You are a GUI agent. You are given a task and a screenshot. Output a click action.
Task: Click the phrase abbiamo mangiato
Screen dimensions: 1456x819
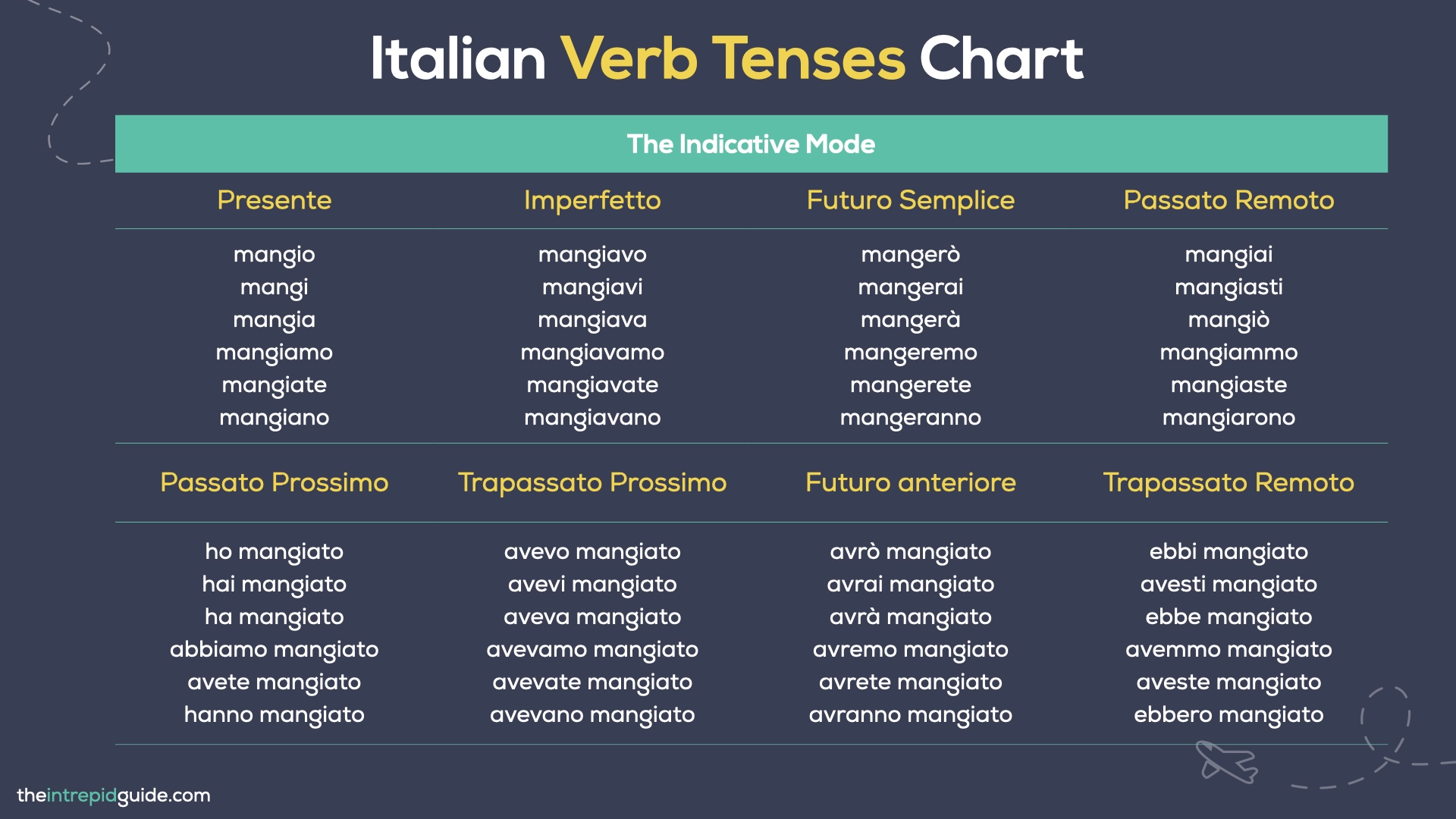(x=275, y=650)
